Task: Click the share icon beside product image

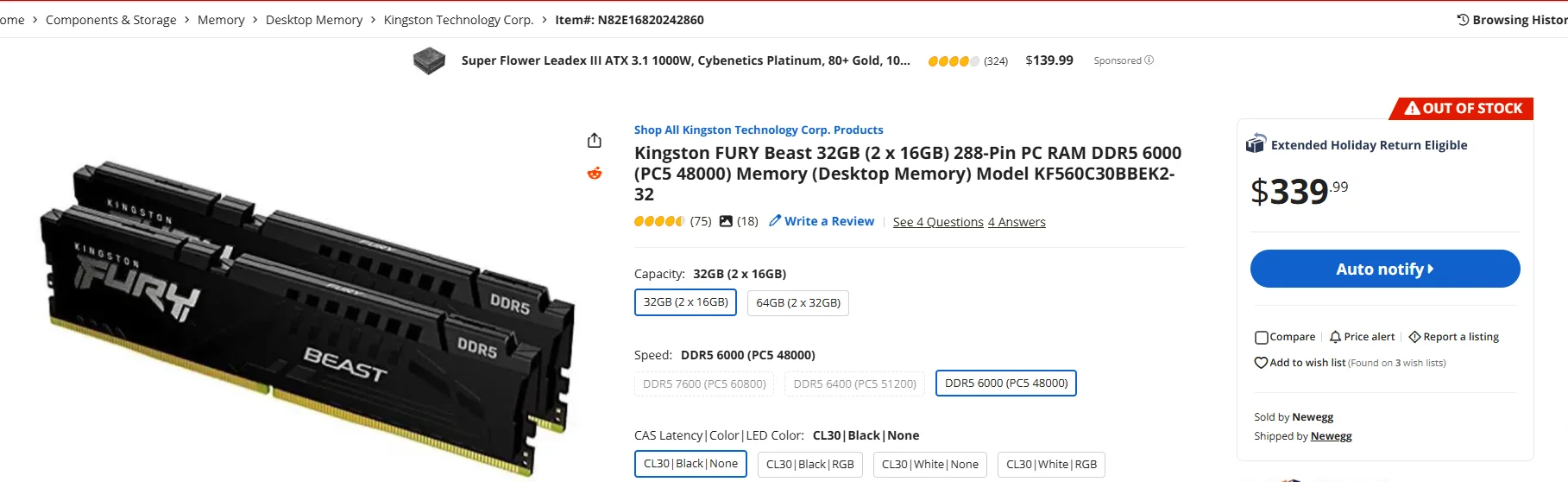Action: [x=595, y=140]
